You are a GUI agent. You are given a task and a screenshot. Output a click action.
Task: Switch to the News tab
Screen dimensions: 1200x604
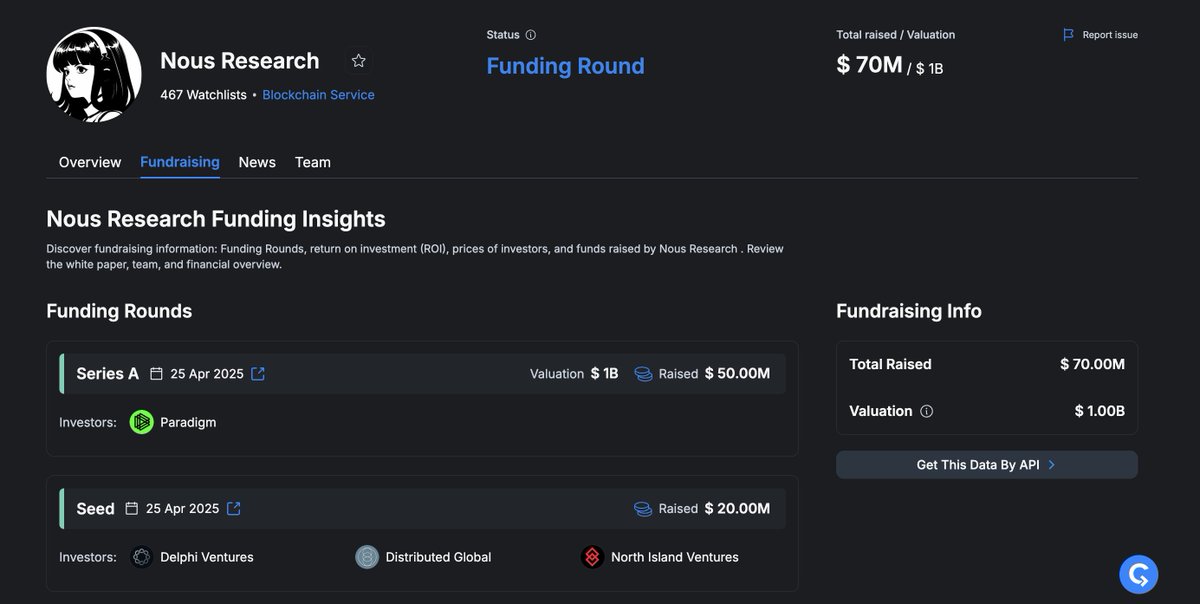[257, 162]
